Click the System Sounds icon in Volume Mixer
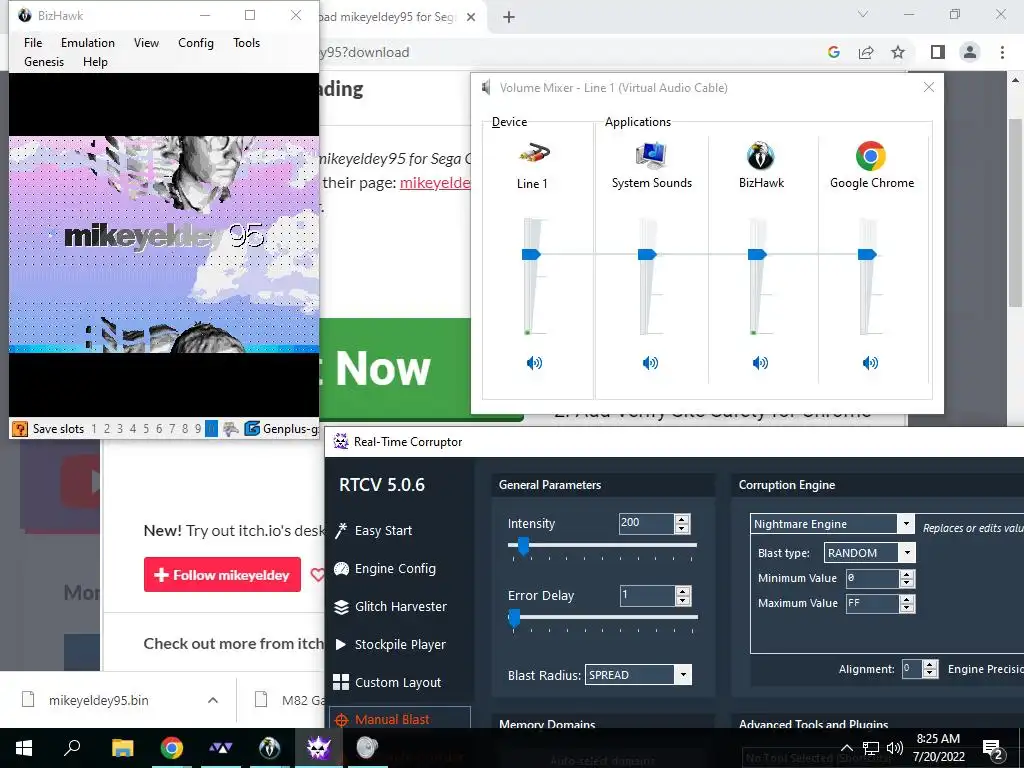This screenshot has height=768, width=1024. click(650, 155)
